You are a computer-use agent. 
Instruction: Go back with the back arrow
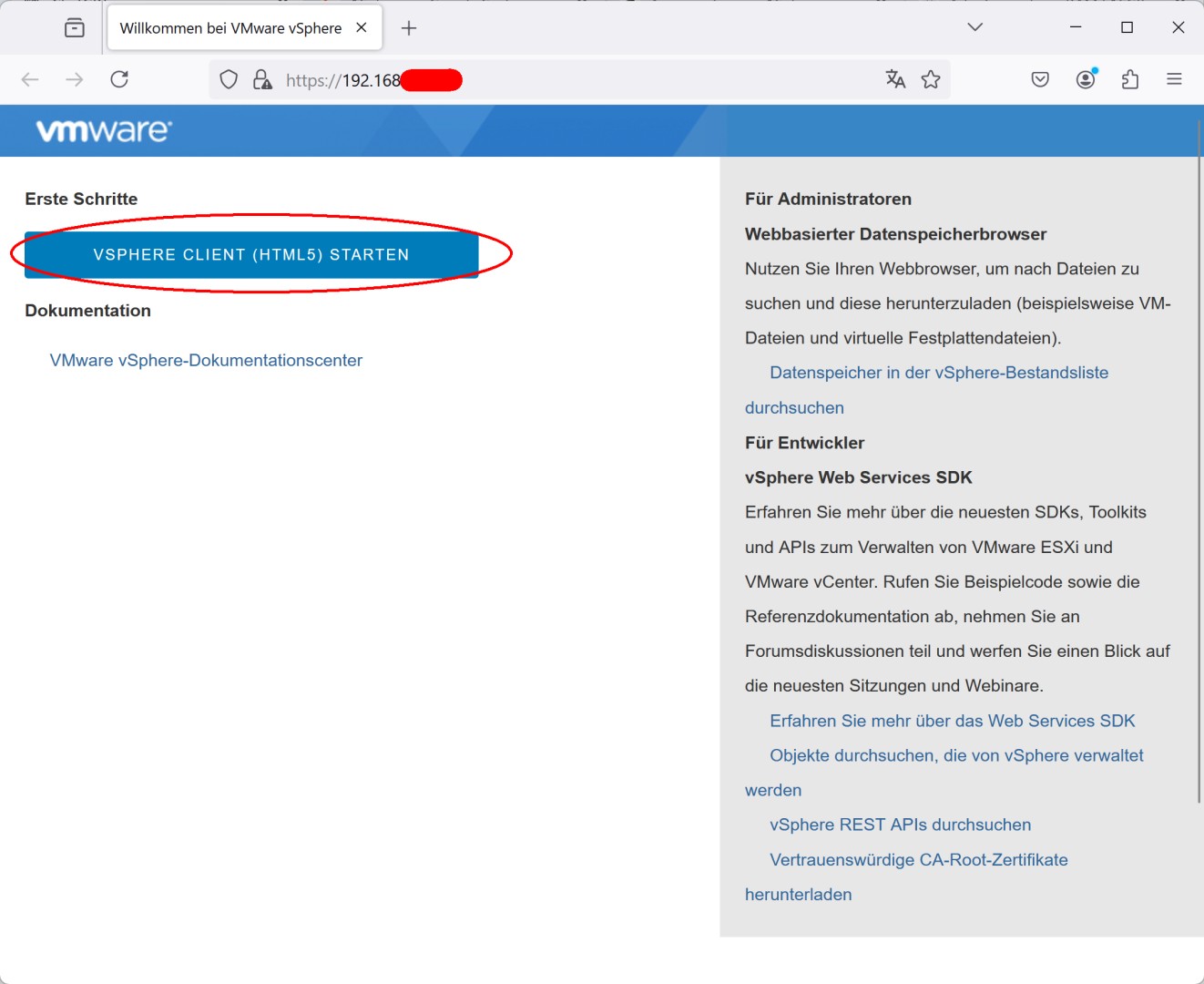(x=30, y=79)
